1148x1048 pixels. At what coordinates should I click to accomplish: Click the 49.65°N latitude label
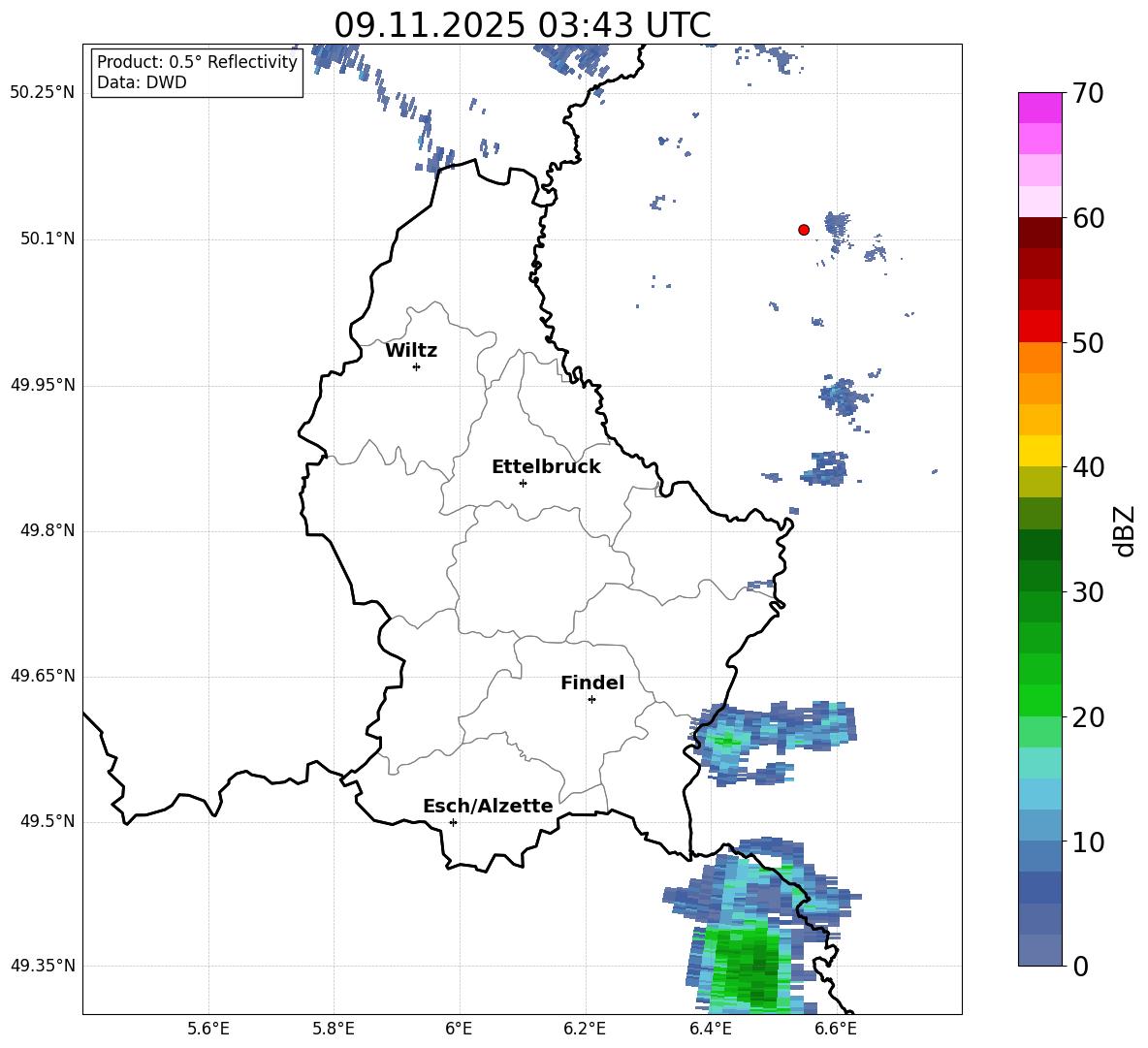pos(44,676)
